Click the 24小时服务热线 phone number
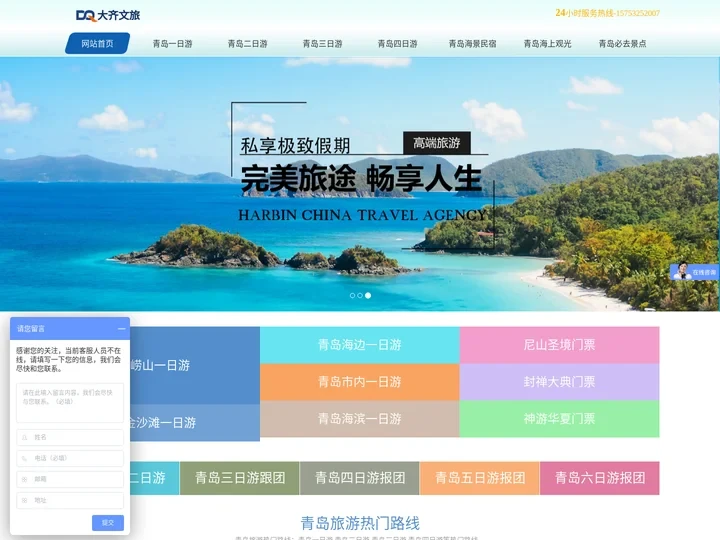Viewport: 720px width, 540px height. click(607, 13)
